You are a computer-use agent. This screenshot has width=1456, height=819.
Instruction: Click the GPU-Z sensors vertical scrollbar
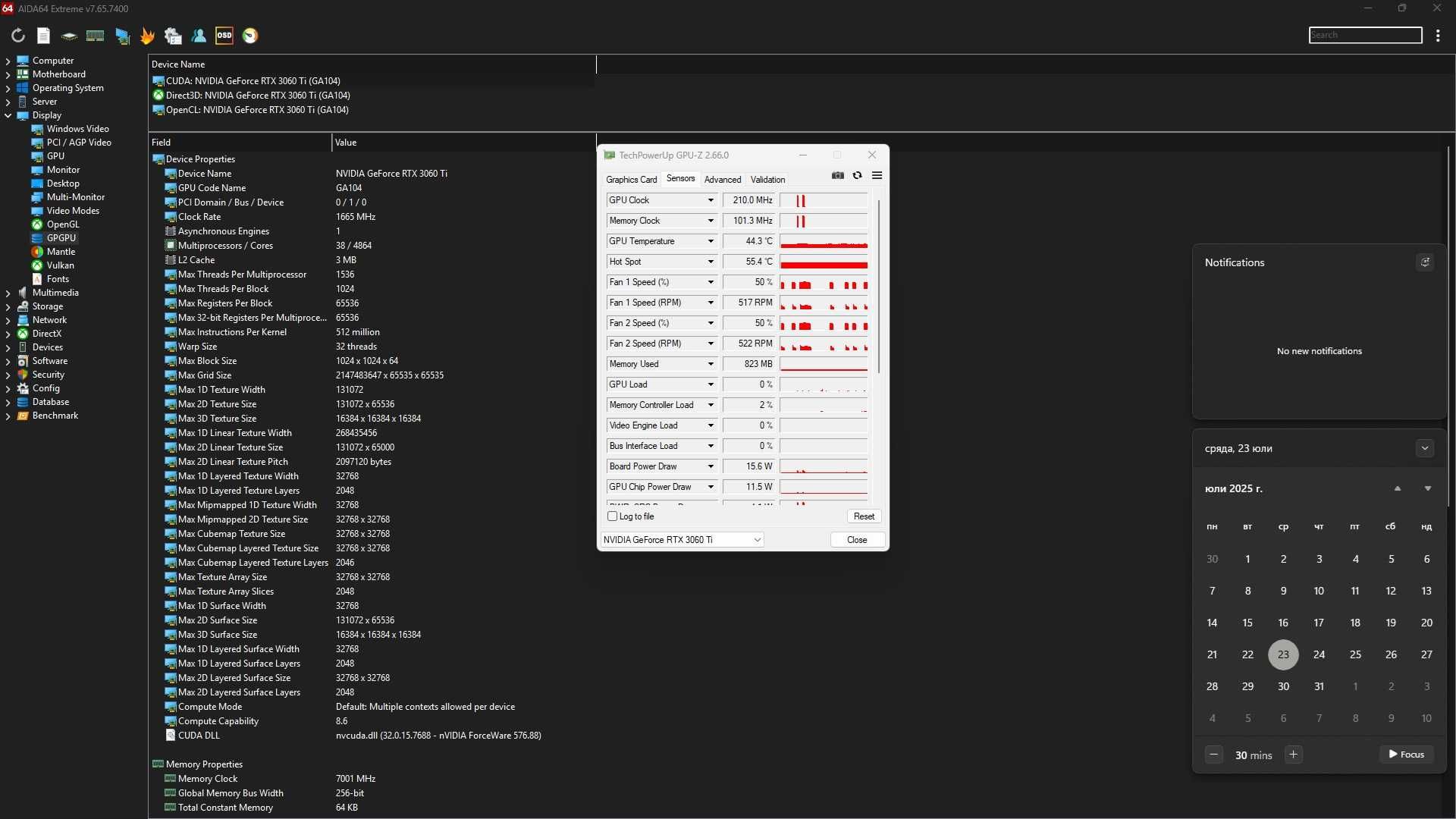click(878, 287)
